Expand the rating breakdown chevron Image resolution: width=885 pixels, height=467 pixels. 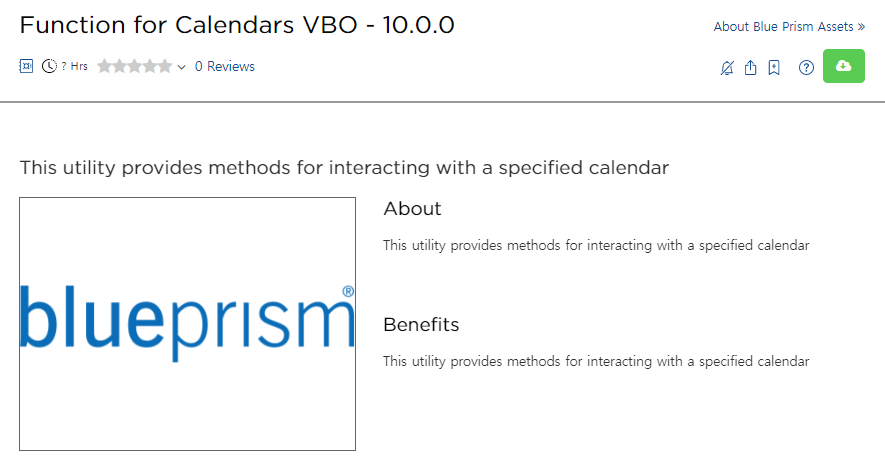[181, 67]
